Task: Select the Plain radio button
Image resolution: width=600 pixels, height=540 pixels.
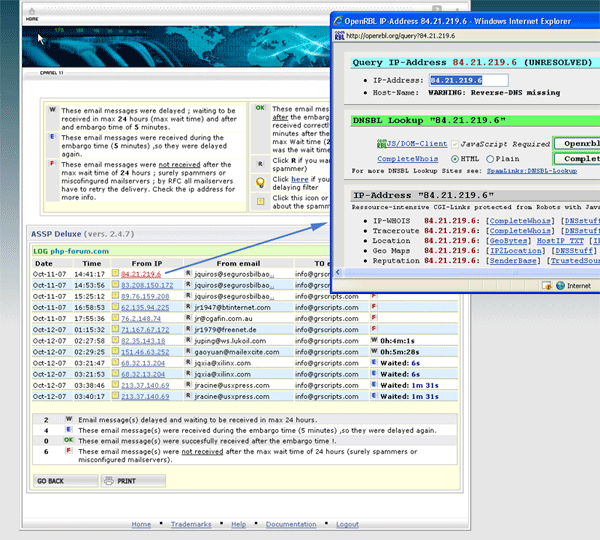Action: [x=490, y=159]
